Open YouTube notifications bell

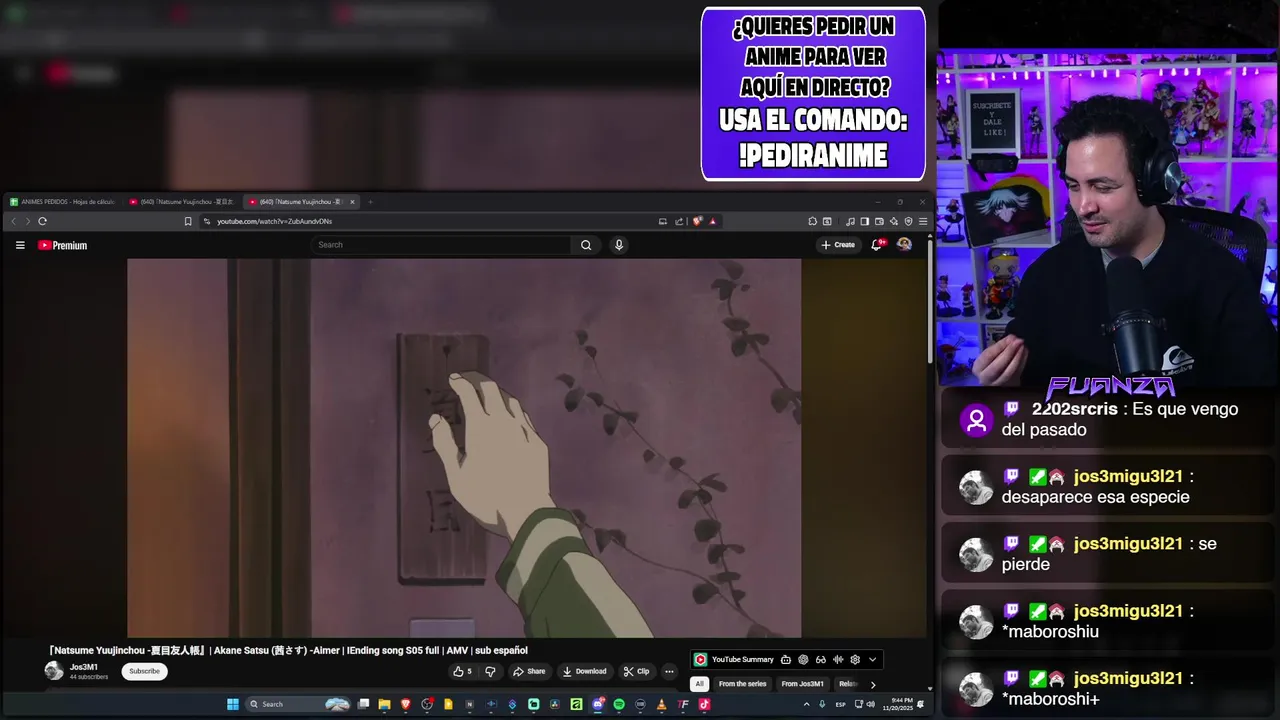coord(877,245)
